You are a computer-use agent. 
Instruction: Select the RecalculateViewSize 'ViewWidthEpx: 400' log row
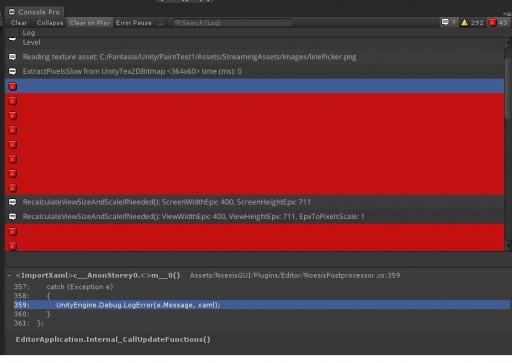click(254, 217)
